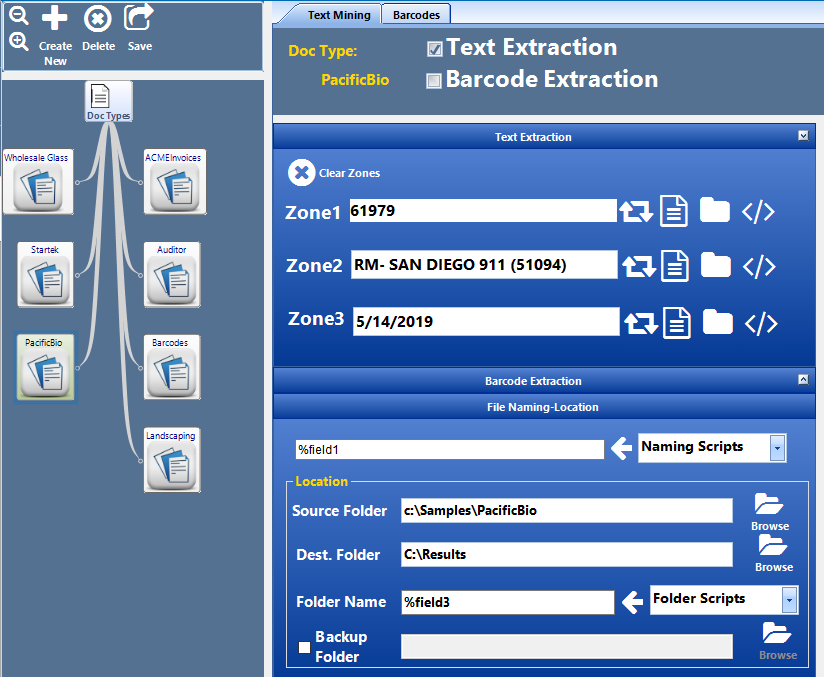Select the Doc Types root node
Screen dimensions: 824x677
tap(108, 101)
